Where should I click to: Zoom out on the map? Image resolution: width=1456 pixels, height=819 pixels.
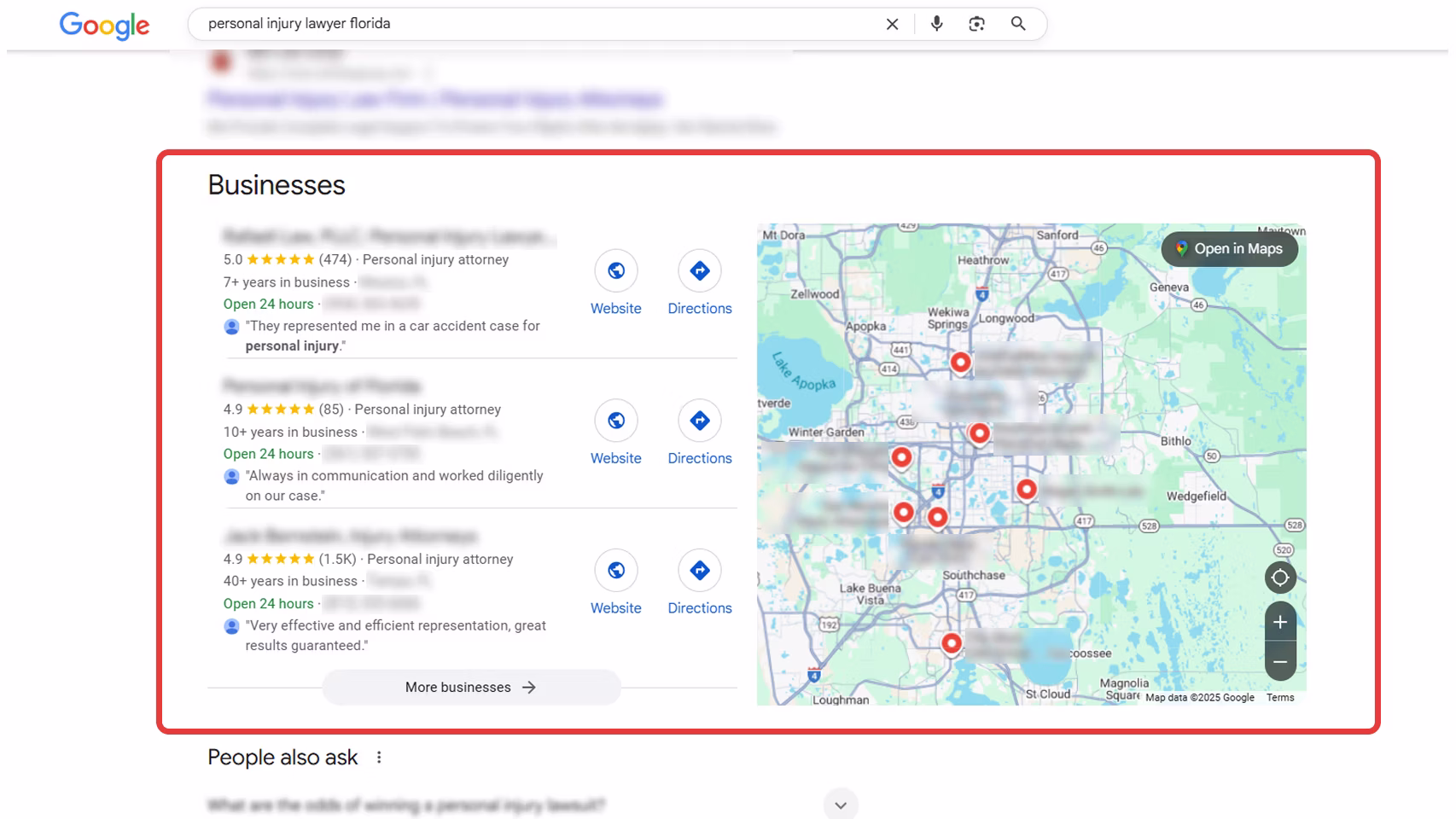1280,662
